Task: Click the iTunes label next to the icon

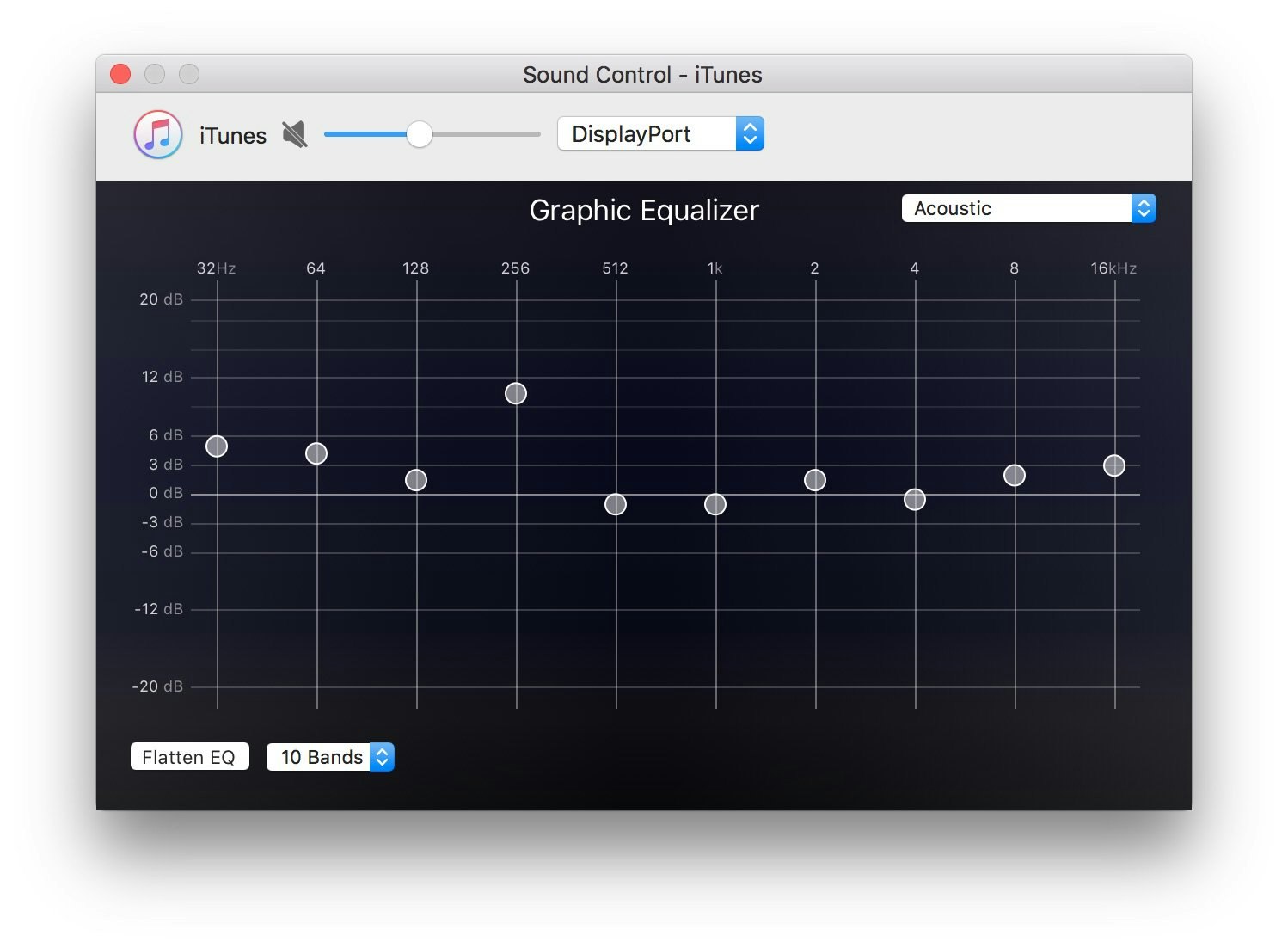Action: click(232, 134)
